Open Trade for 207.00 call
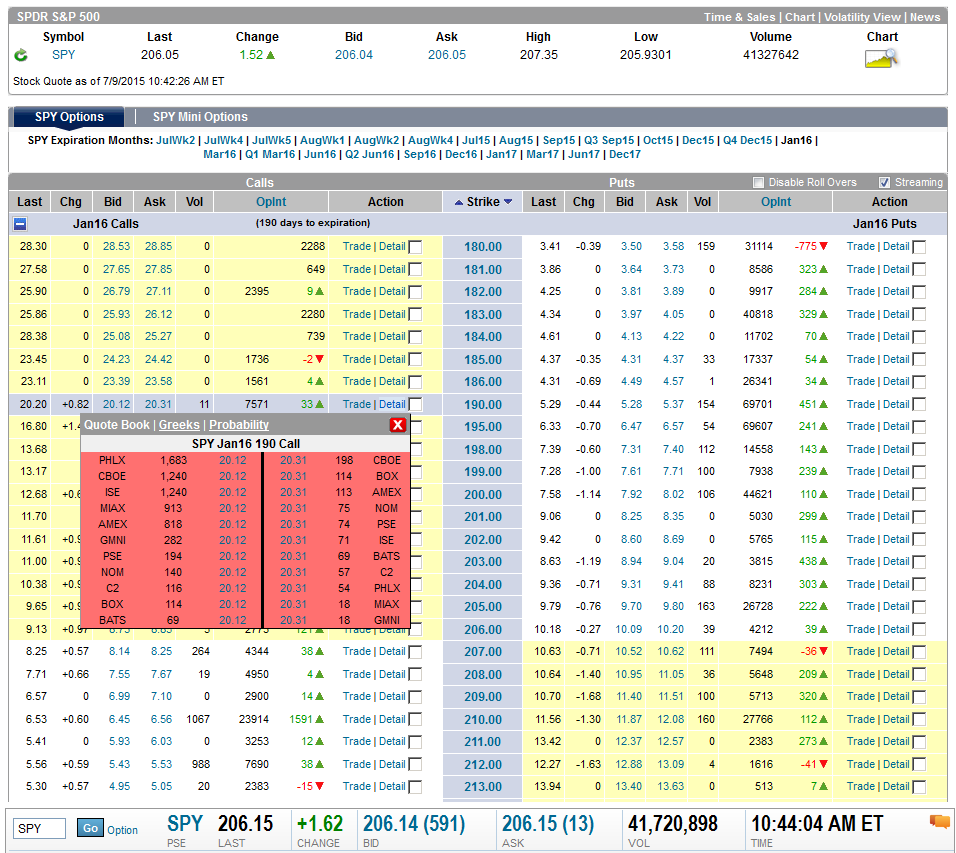 point(357,651)
